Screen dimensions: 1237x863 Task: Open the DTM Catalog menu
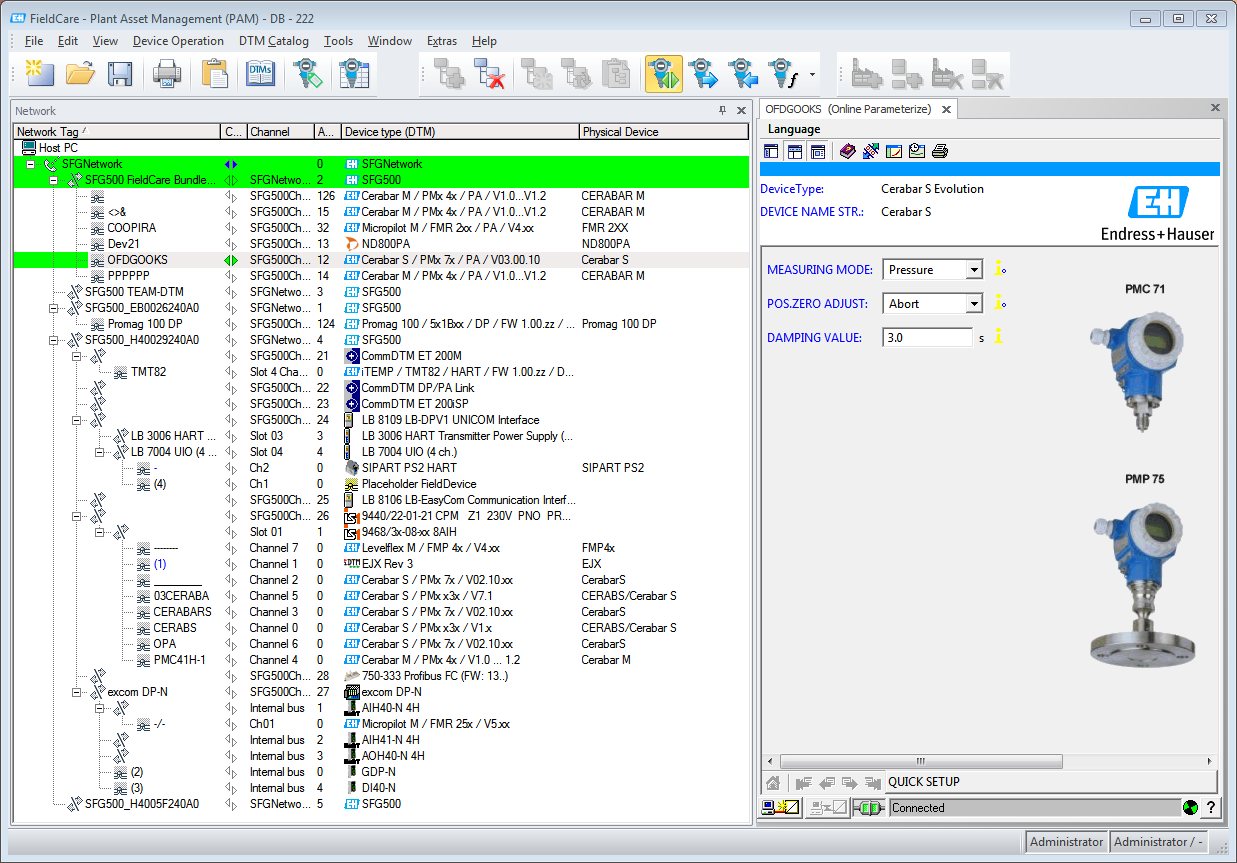pos(273,41)
